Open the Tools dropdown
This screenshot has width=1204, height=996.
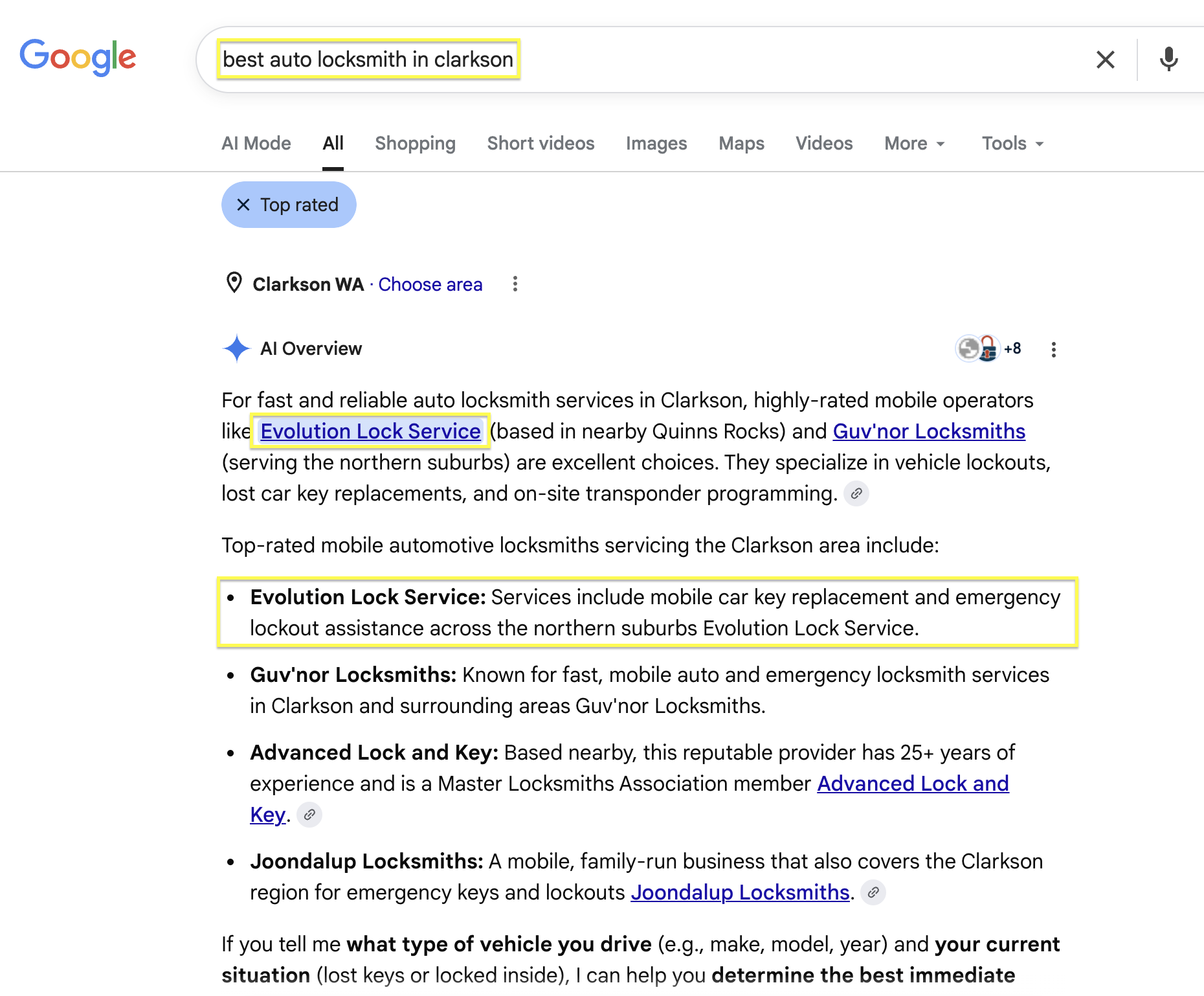(1013, 143)
